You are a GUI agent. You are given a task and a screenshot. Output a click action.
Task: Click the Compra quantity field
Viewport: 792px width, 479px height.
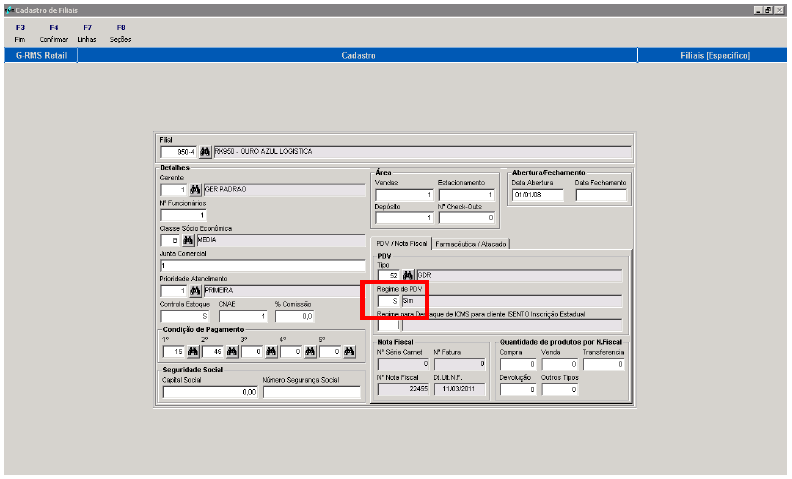518,364
